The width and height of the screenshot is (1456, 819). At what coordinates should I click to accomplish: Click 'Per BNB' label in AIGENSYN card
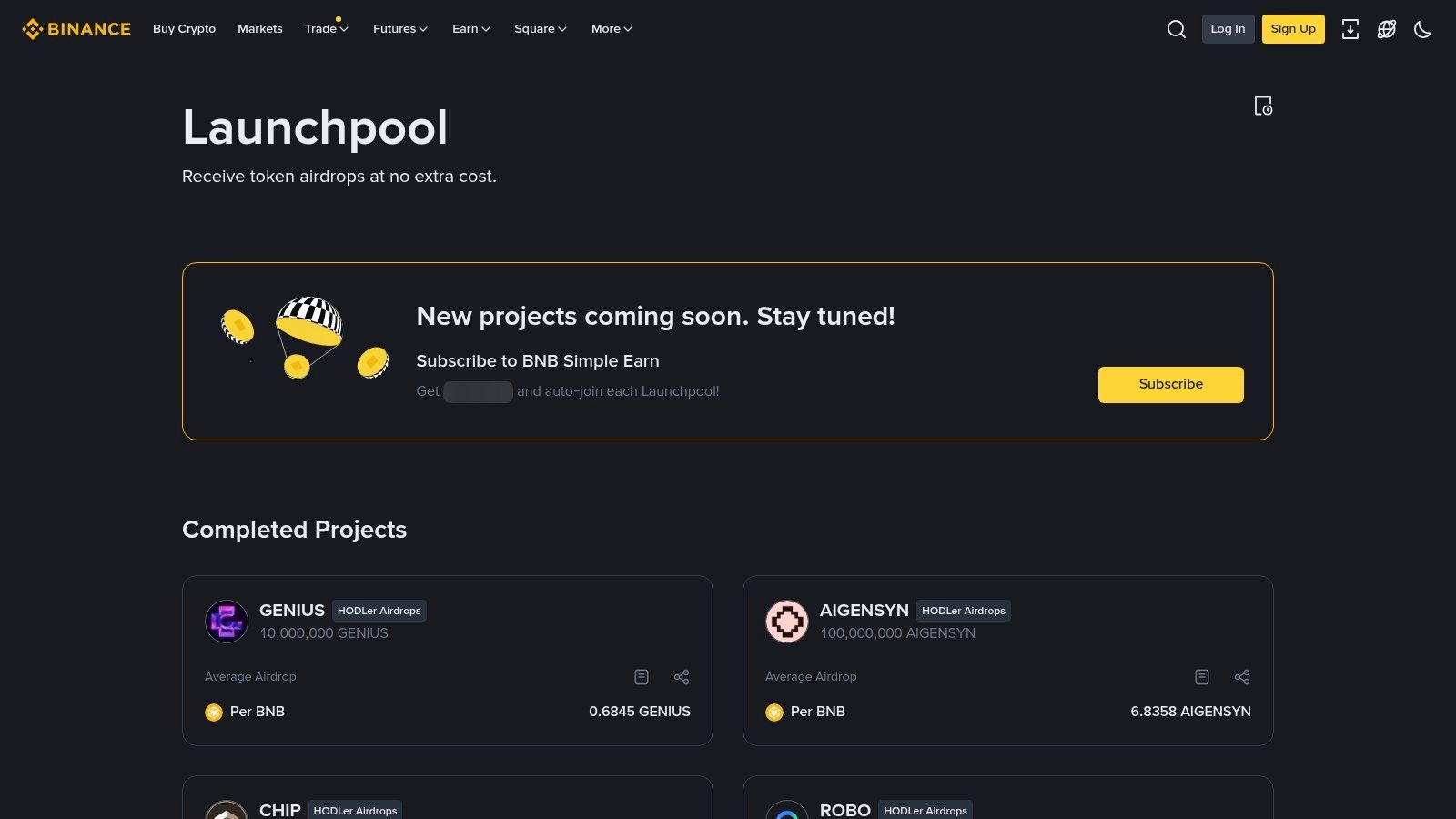[818, 712]
